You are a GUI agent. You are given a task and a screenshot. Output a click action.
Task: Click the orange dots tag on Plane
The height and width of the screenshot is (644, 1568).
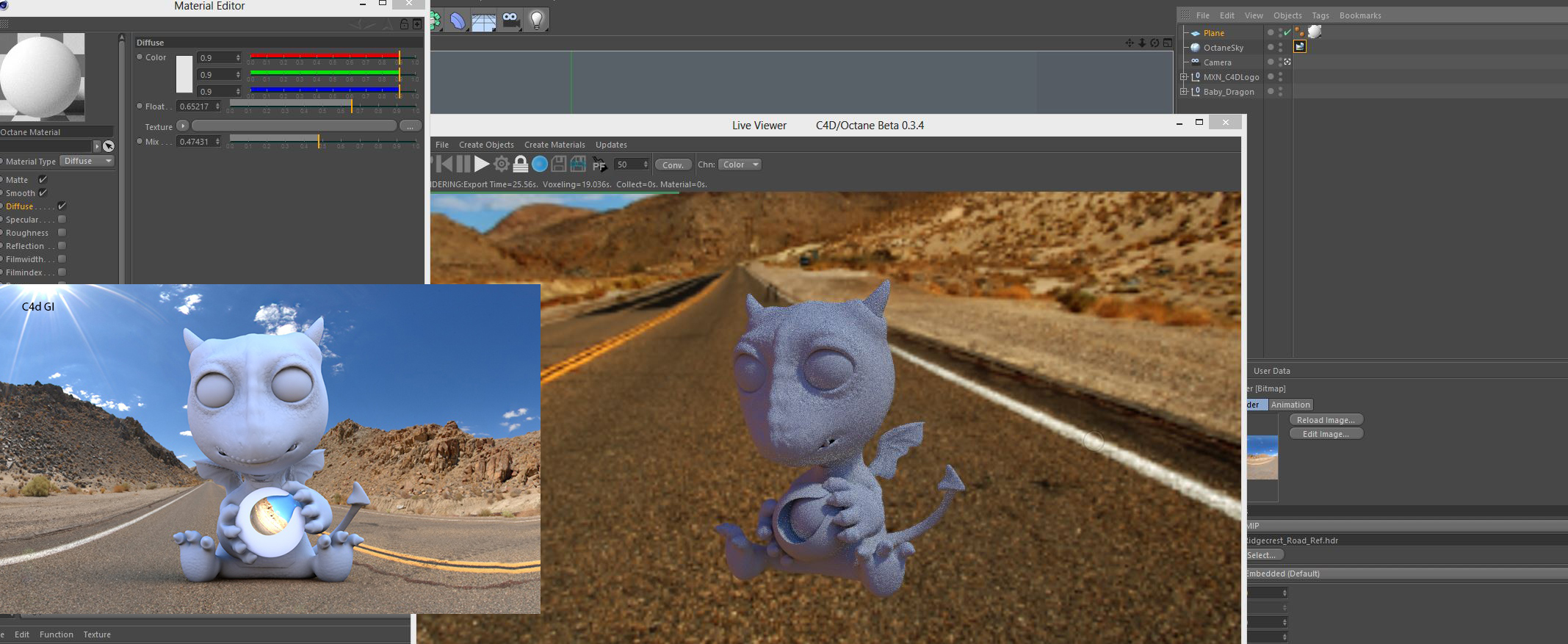coord(1299,32)
